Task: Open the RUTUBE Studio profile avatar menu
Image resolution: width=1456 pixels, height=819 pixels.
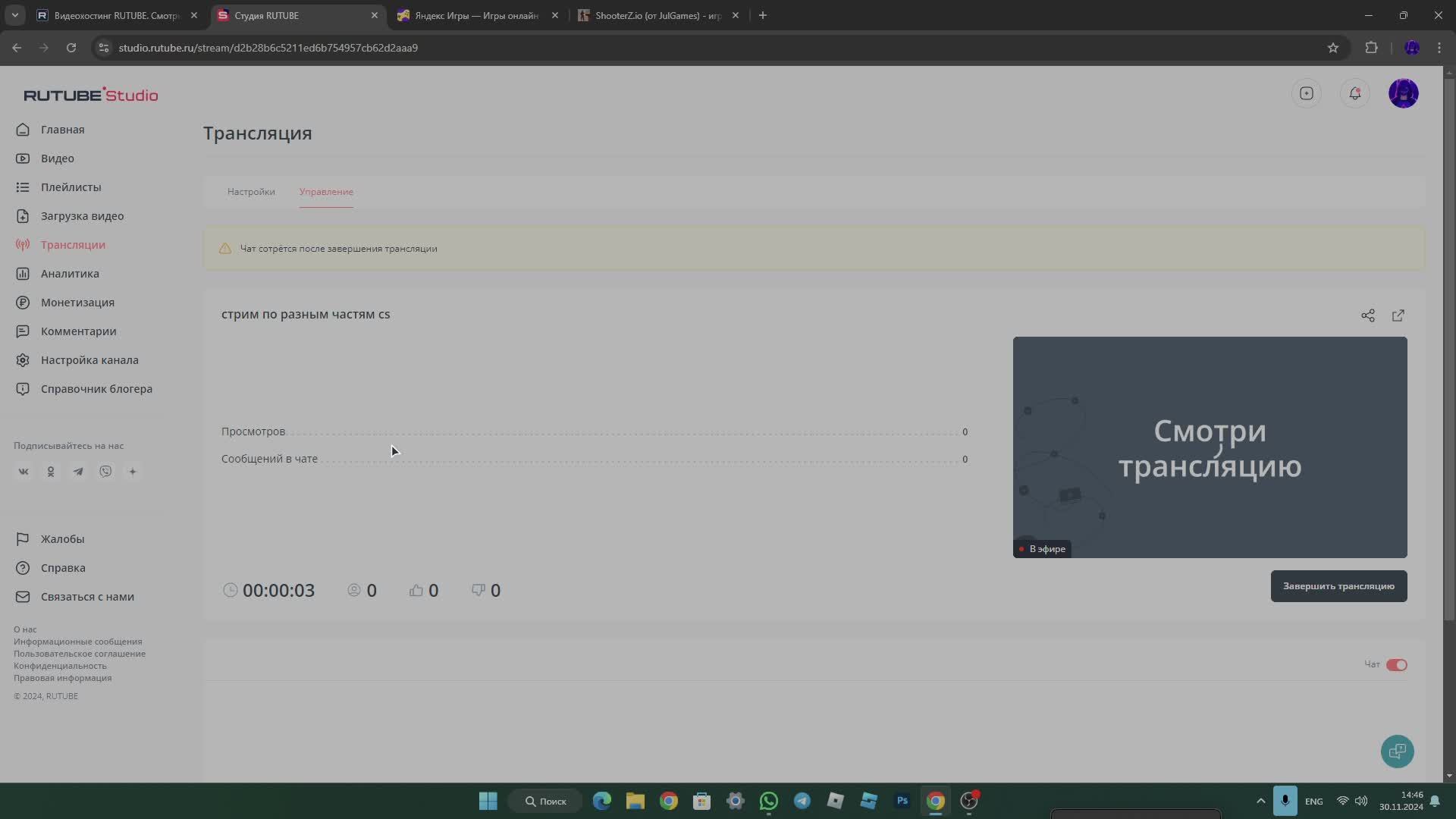Action: click(x=1404, y=93)
